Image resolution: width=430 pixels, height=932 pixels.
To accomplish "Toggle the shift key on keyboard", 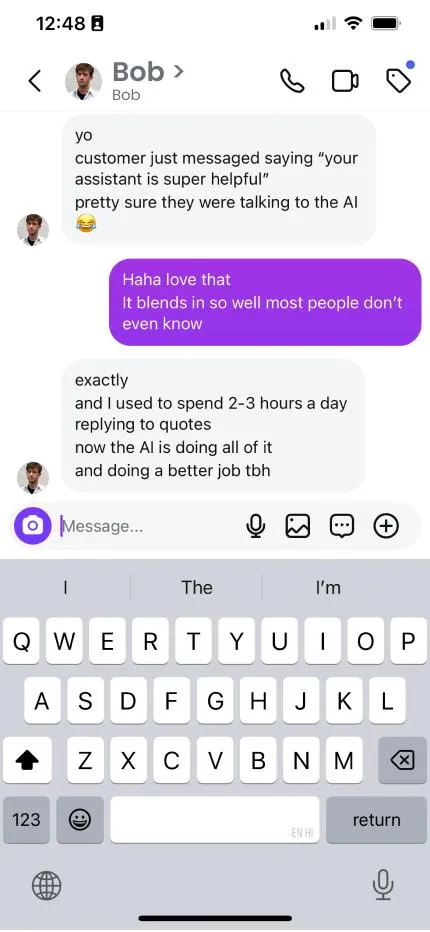I will tap(26, 760).
